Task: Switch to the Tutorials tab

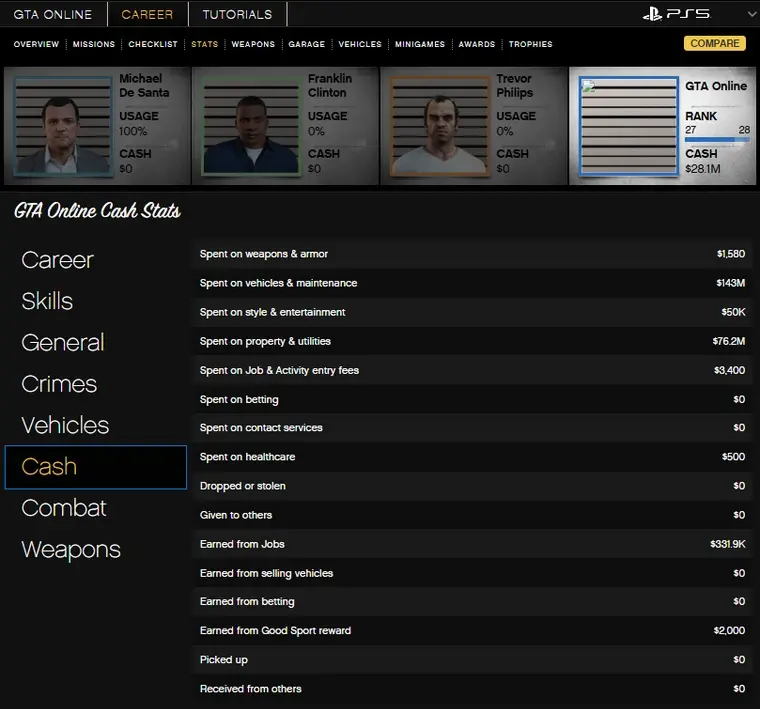Action: 237,15
